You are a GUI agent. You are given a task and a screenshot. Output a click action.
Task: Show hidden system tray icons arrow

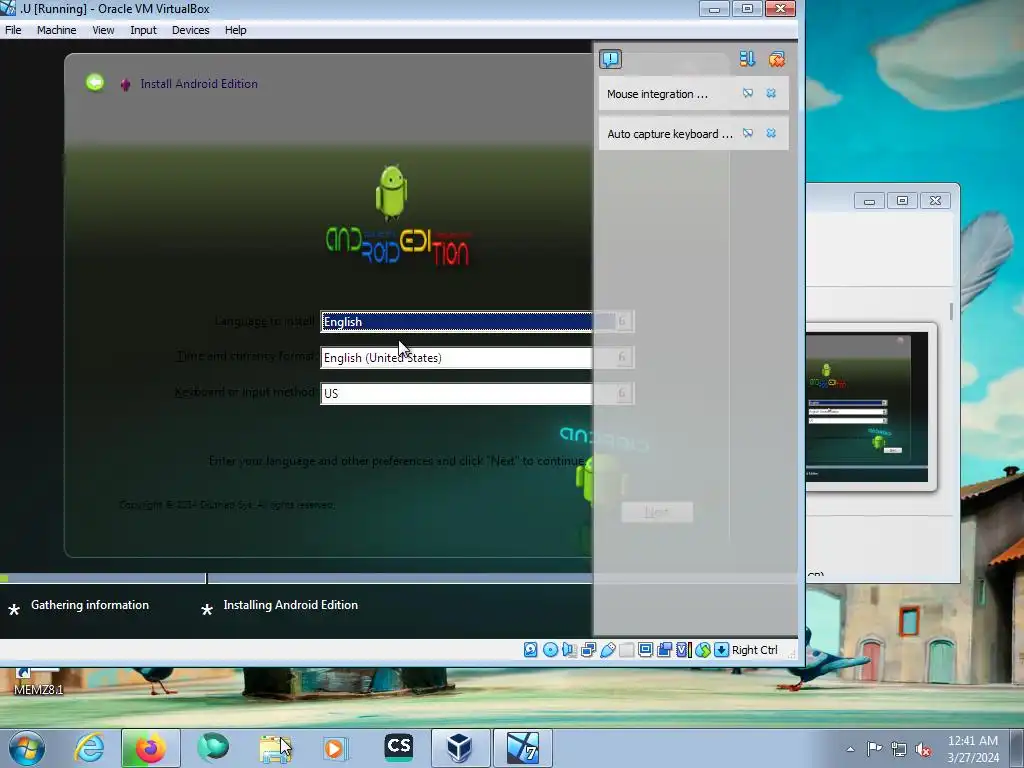click(x=850, y=749)
